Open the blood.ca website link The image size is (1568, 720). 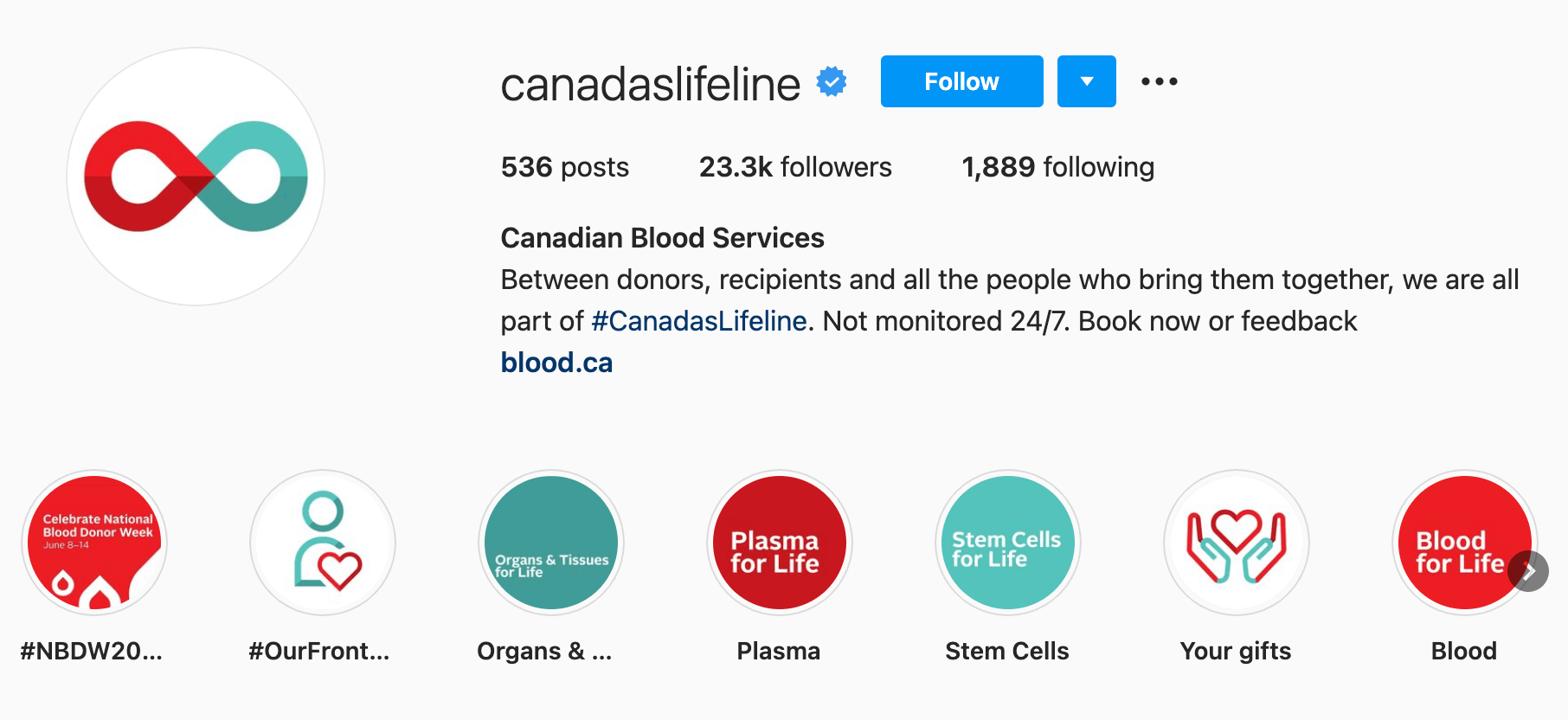[x=556, y=363]
